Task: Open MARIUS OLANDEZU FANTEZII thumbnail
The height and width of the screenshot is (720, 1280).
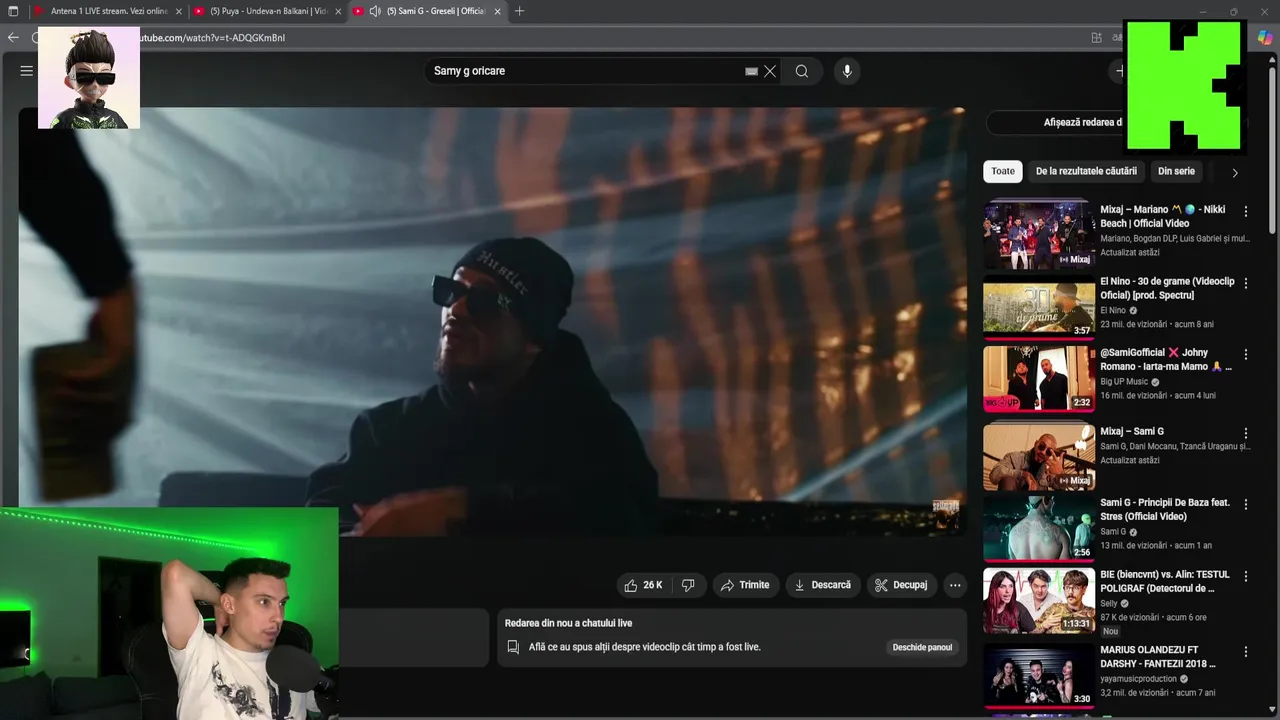Action: [1039, 675]
